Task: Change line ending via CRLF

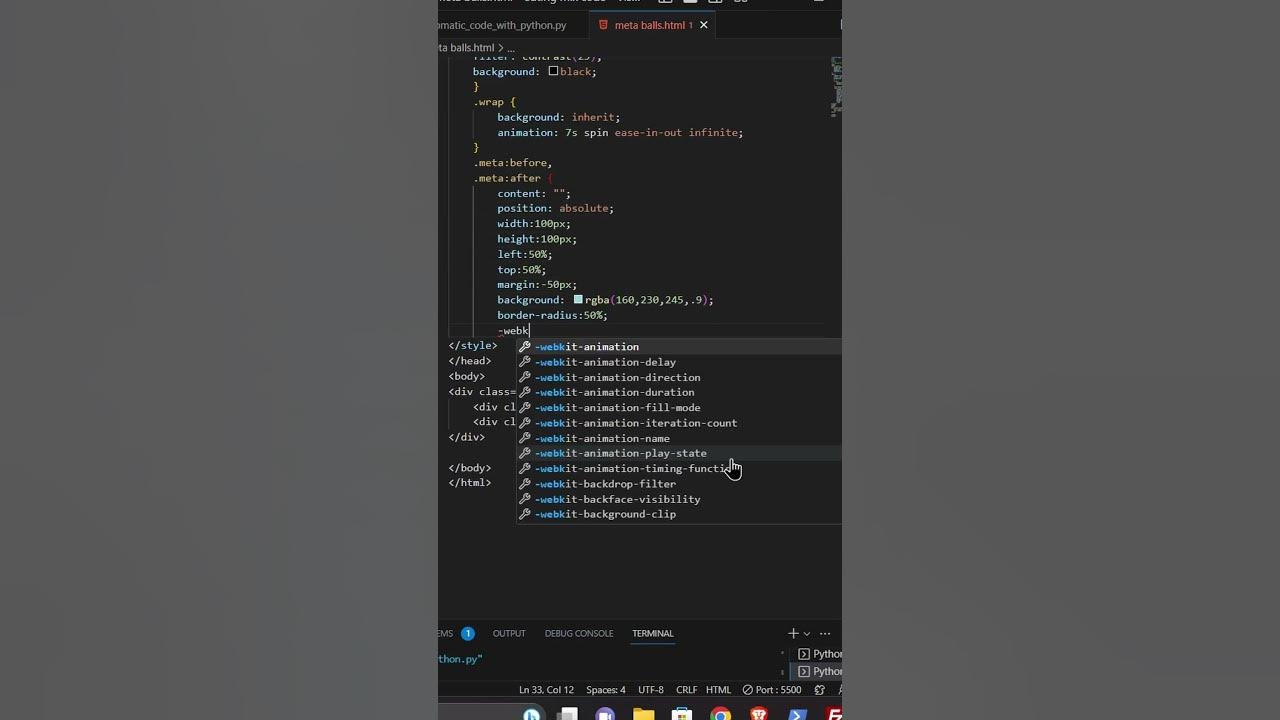Action: pyautogui.click(x=686, y=690)
